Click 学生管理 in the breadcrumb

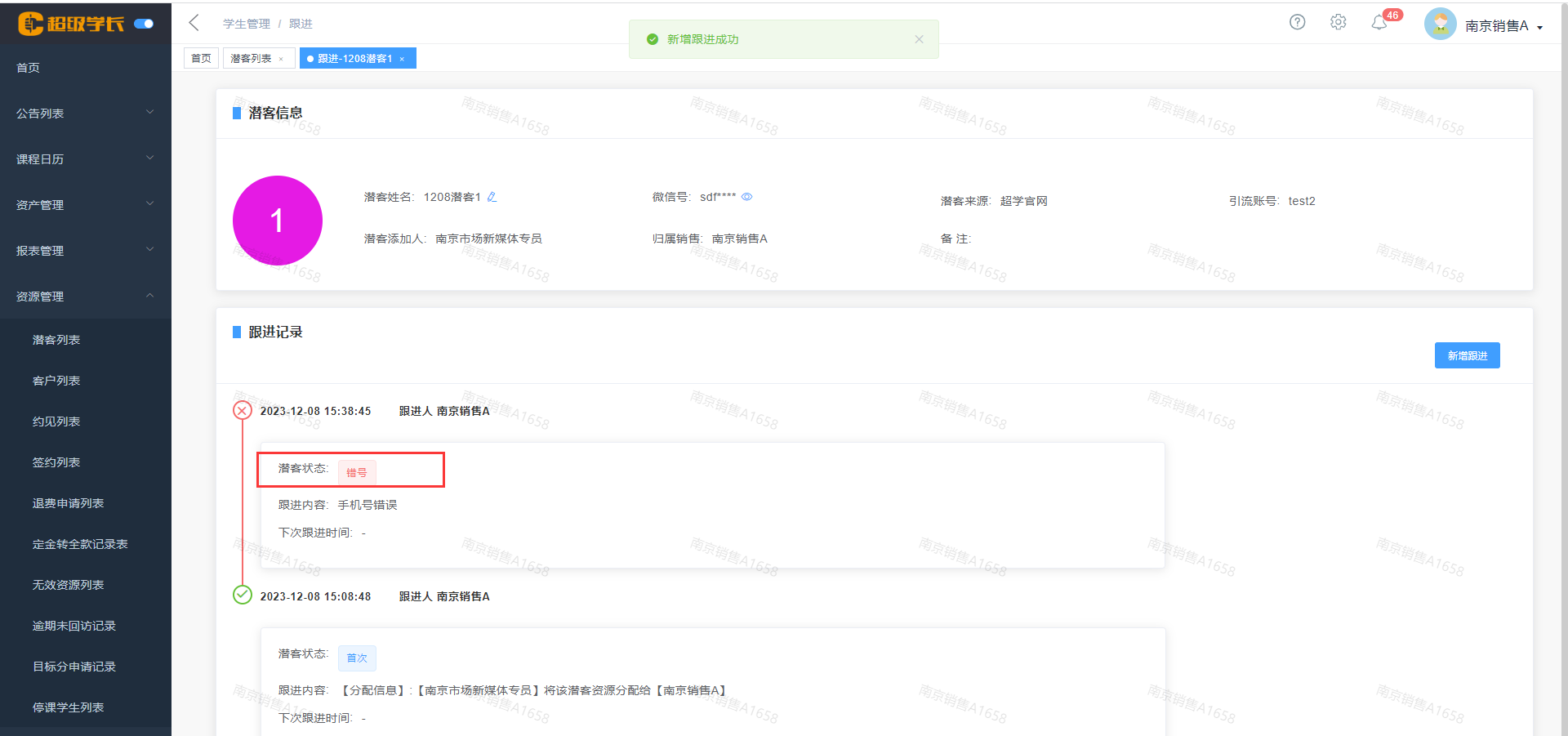coord(246,24)
